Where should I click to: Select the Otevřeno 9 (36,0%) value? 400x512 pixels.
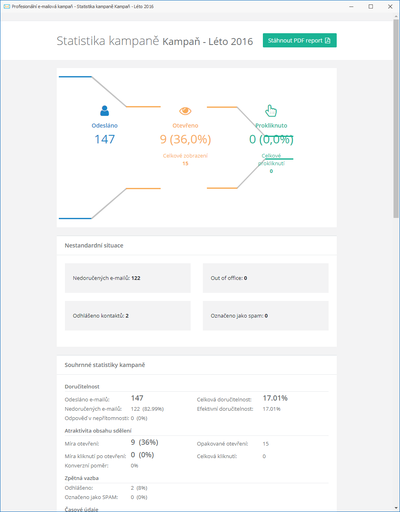[185, 139]
